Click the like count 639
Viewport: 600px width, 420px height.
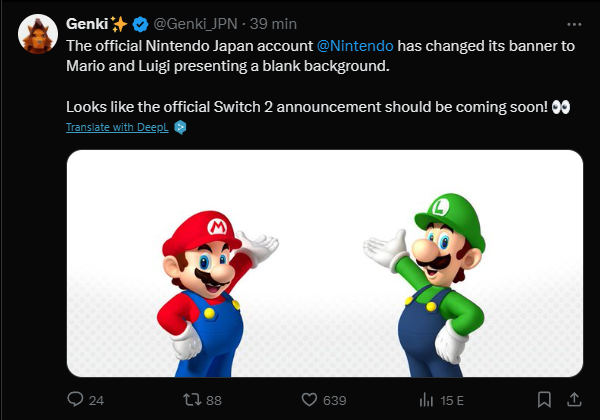coord(335,400)
